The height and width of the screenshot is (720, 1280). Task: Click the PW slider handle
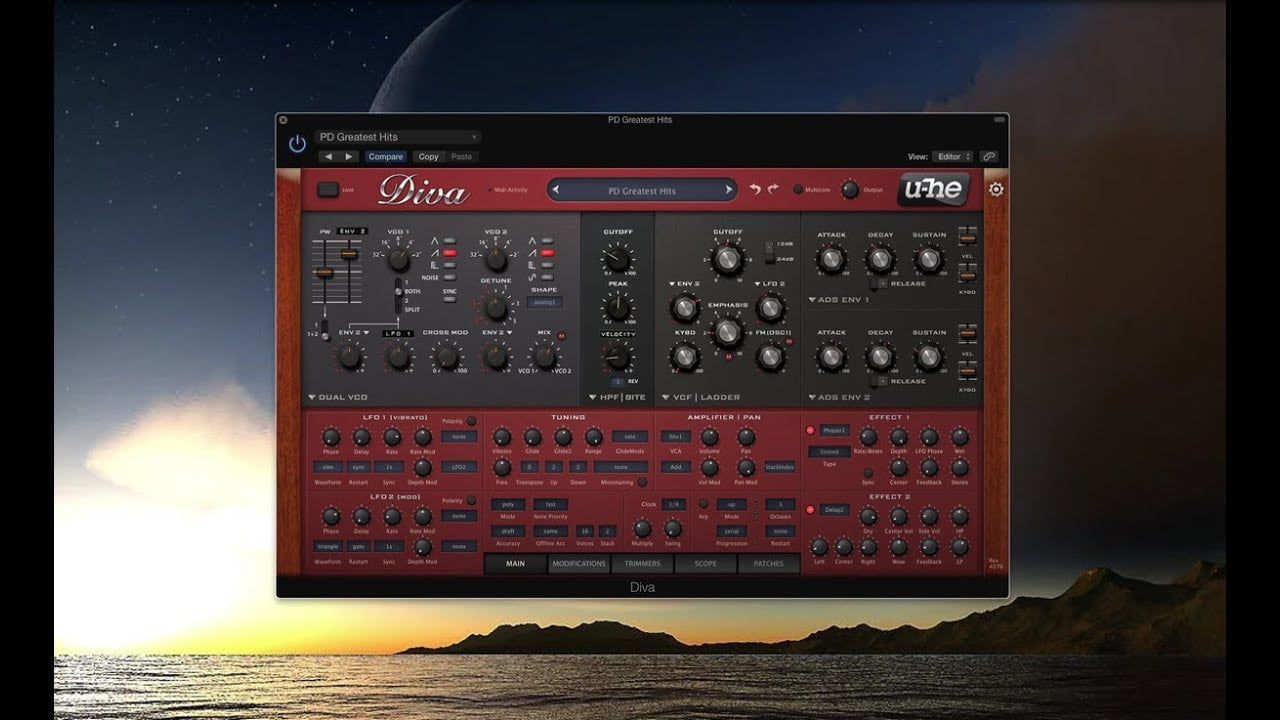(324, 272)
